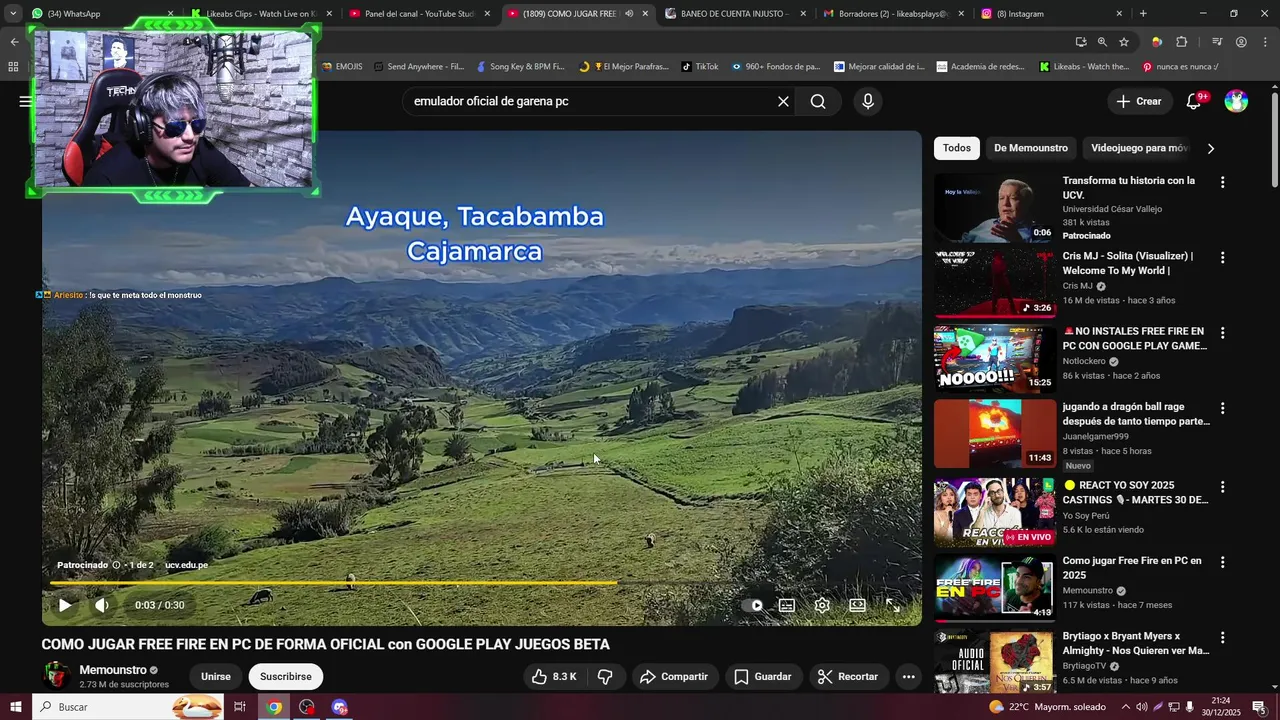
Task: Switch to 'BANEO DE CUENTA INJUSTO' tab
Action: tap(735, 14)
